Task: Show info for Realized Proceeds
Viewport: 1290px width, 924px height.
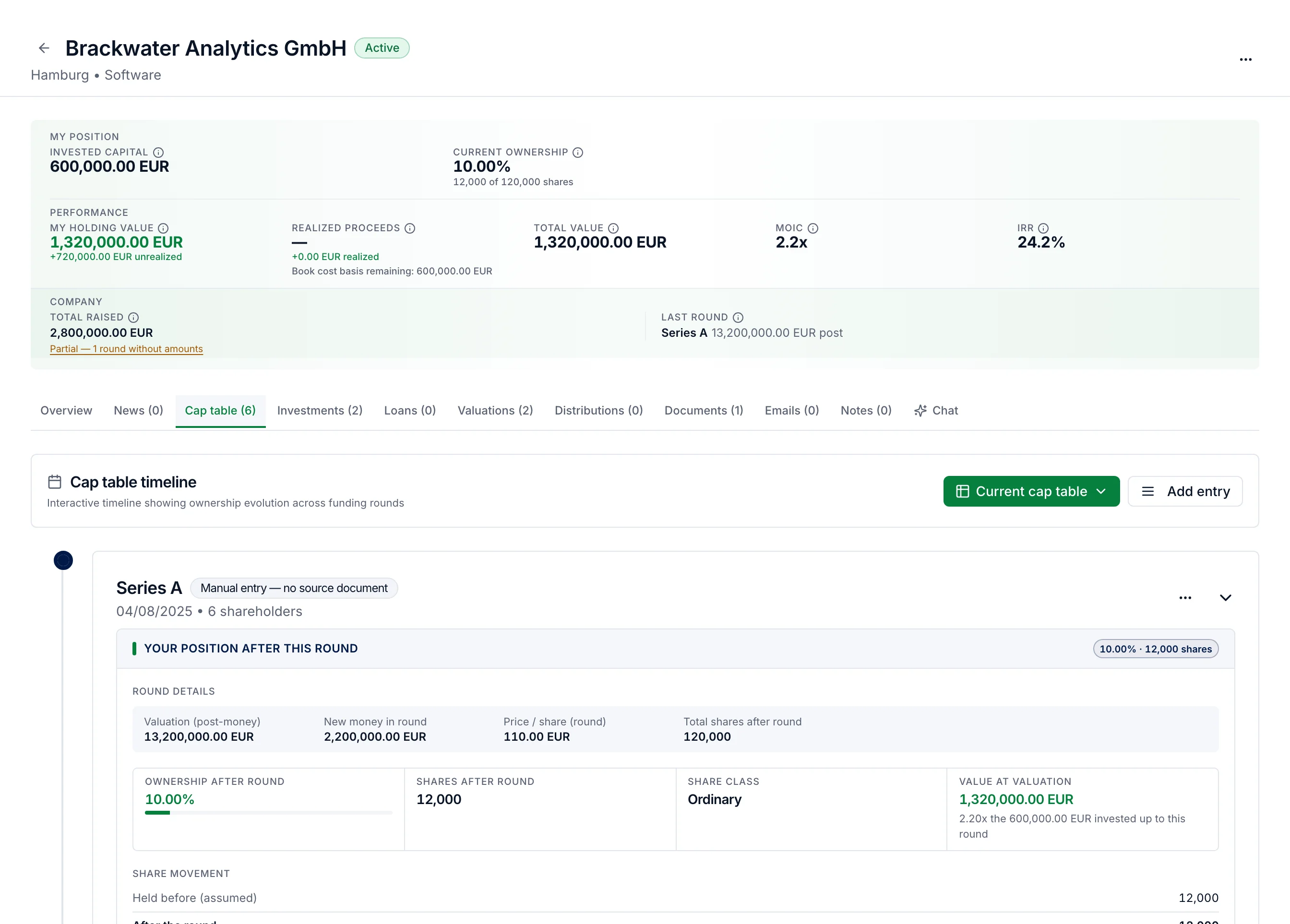Action: [x=410, y=228]
